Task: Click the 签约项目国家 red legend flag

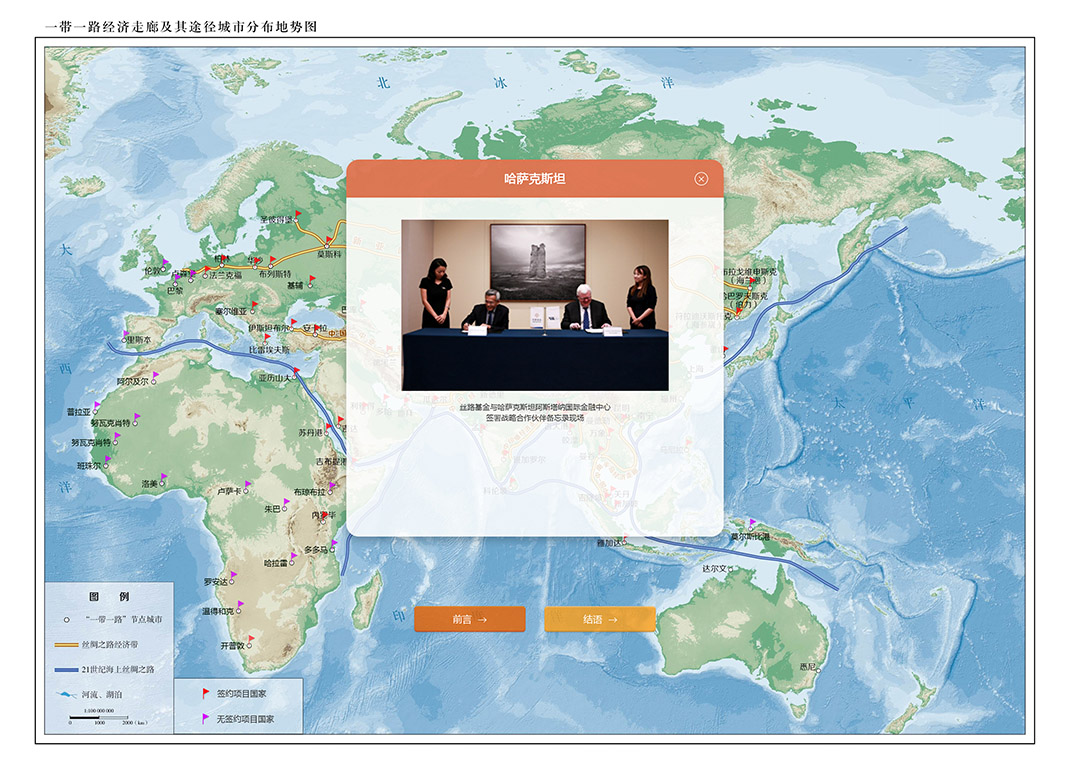Action: pos(206,692)
